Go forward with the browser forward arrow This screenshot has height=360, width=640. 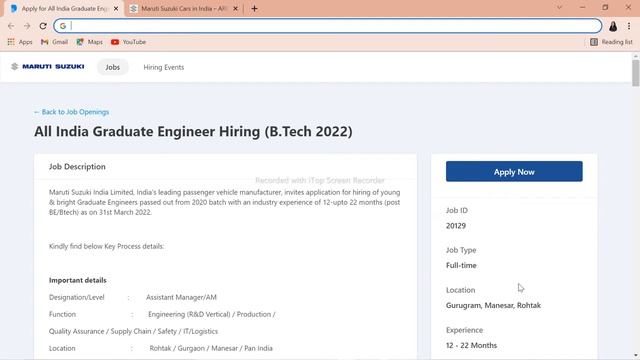[27, 26]
